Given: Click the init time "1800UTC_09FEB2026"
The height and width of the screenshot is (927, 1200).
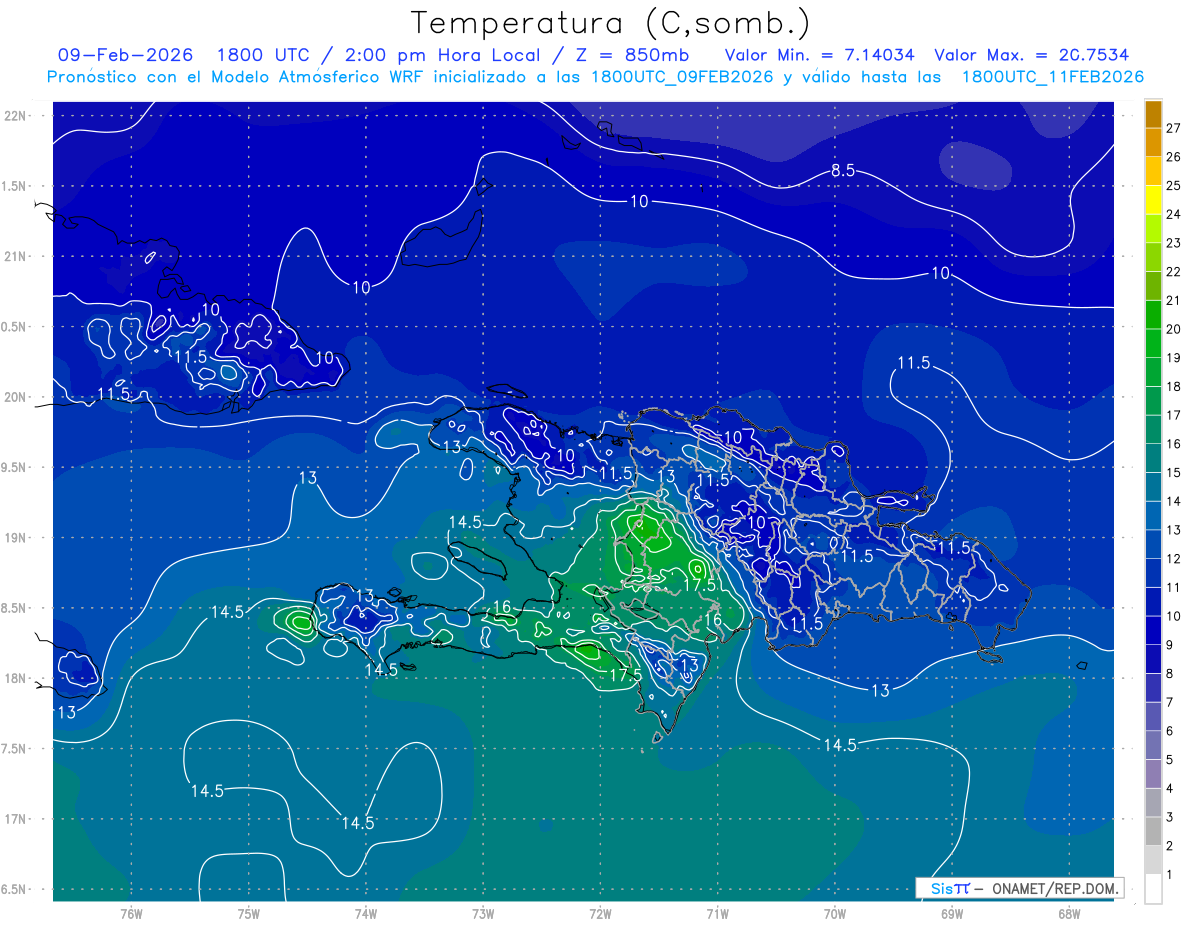Looking at the screenshot, I should coord(682,76).
